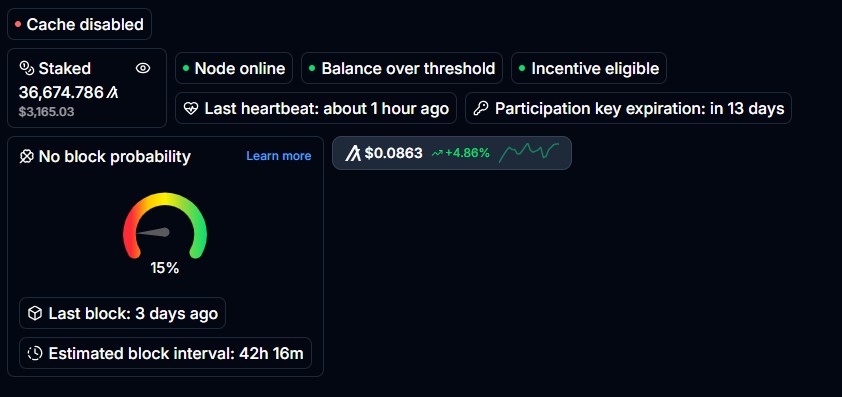Click the price sparkline chart
This screenshot has height=397, width=842.
point(529,153)
